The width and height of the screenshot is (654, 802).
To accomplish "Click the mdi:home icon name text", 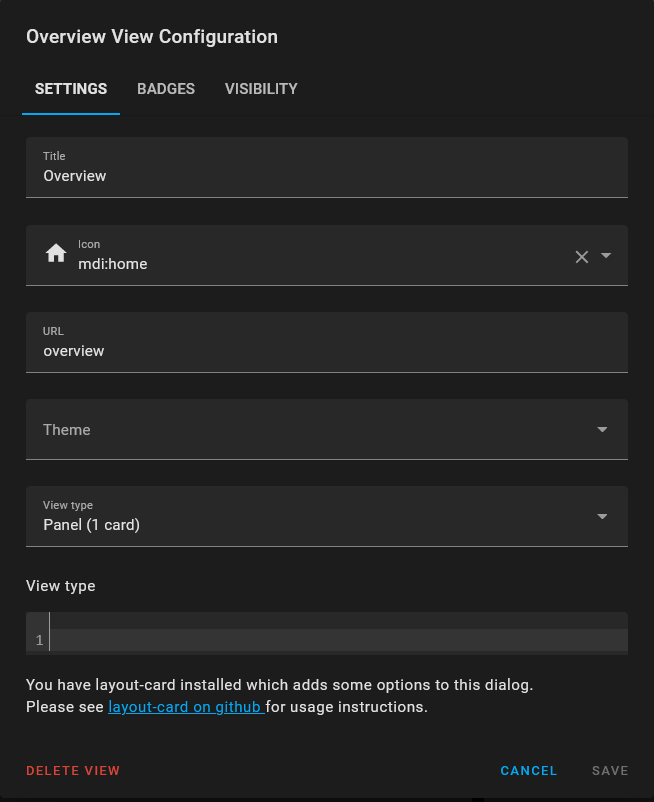I will [113, 264].
